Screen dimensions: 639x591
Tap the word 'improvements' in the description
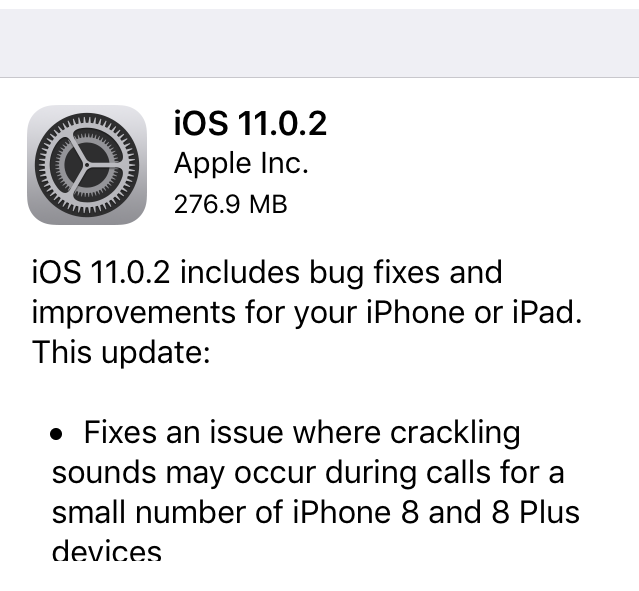[x=134, y=313]
